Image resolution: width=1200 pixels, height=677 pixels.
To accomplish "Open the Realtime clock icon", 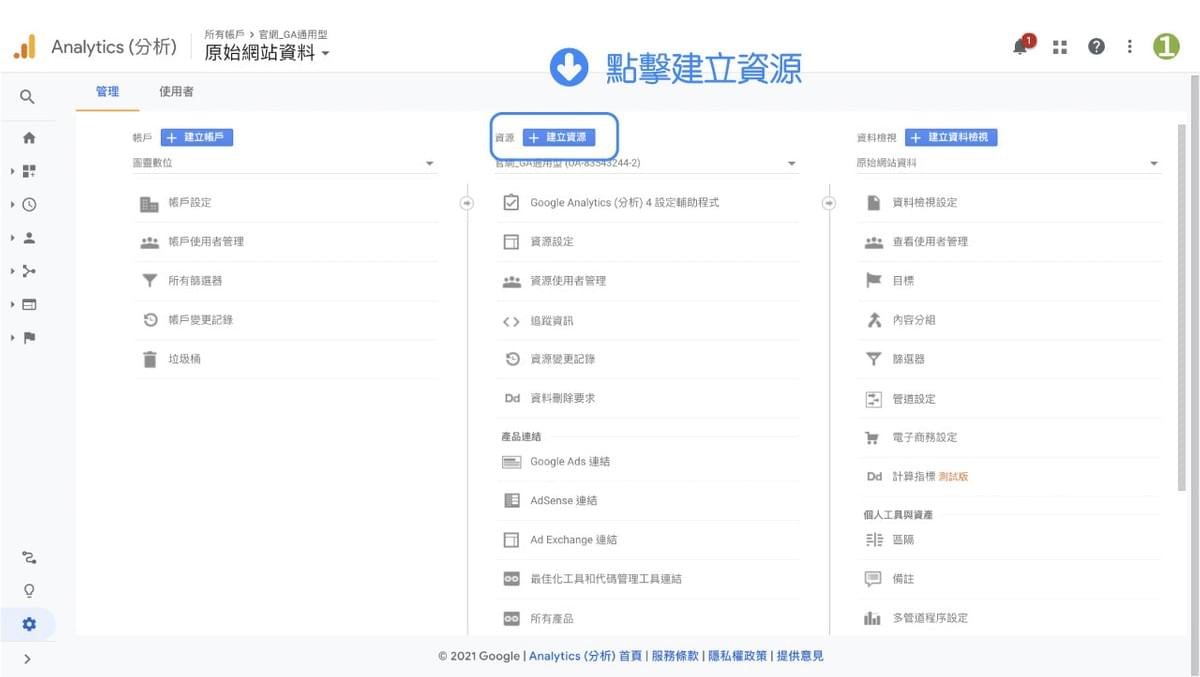I will [x=29, y=204].
